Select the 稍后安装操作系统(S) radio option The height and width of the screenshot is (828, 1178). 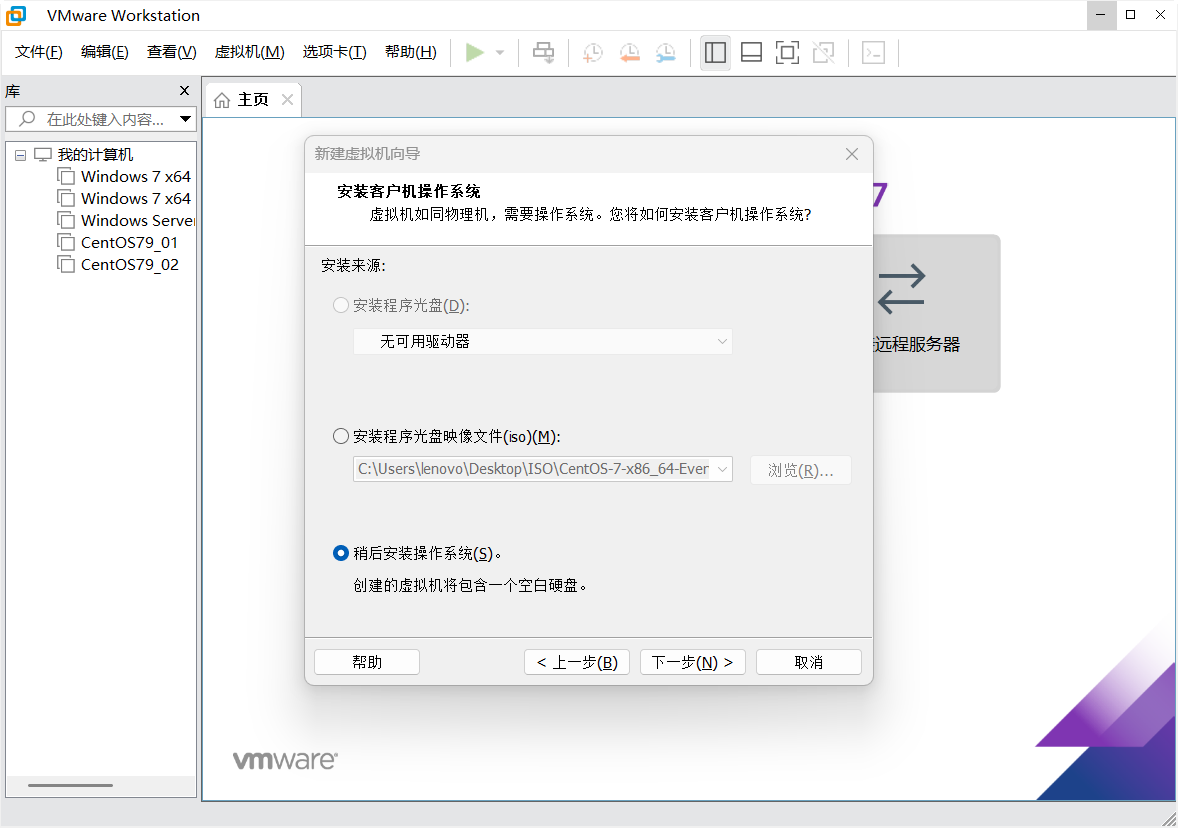tap(340, 554)
